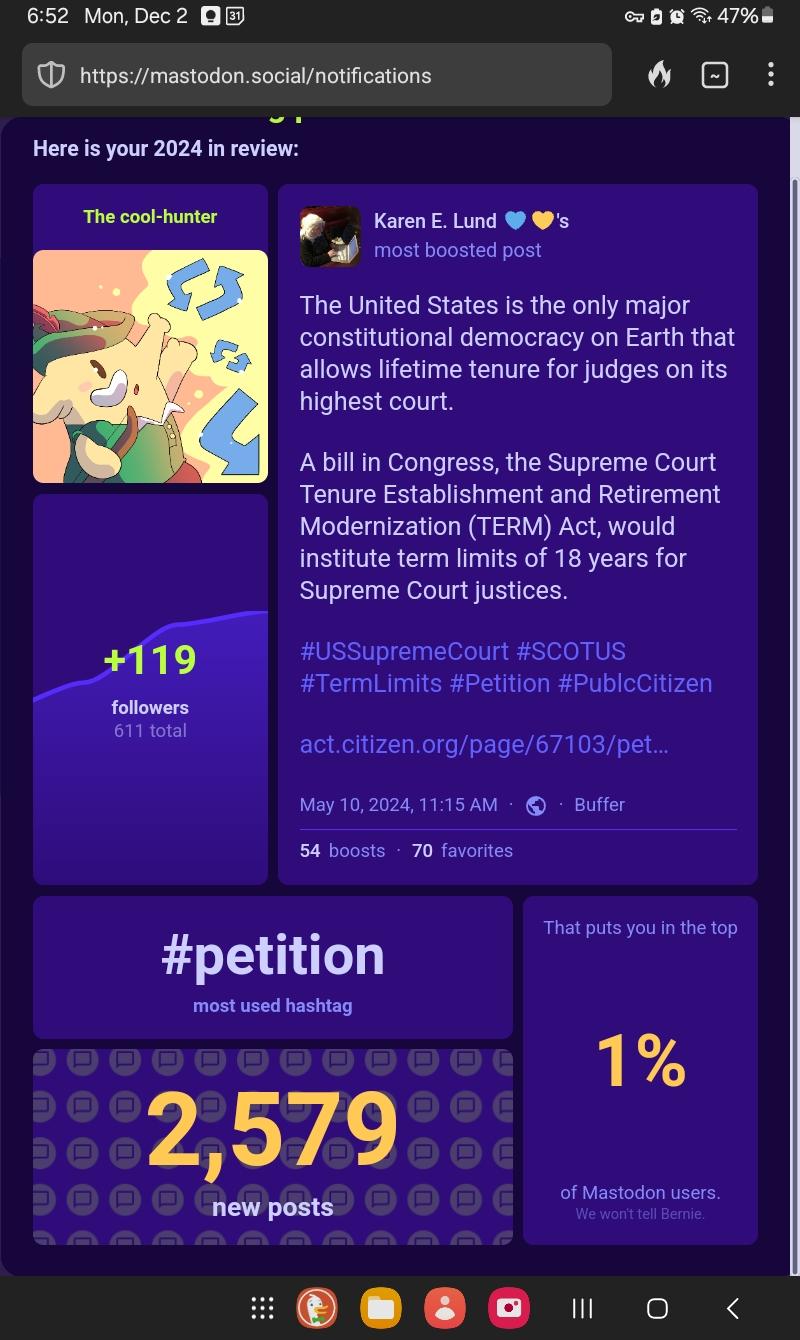Screen dimensions: 800x1340
Task: Open the browser tabs switcher
Action: pyautogui.click(x=715, y=75)
